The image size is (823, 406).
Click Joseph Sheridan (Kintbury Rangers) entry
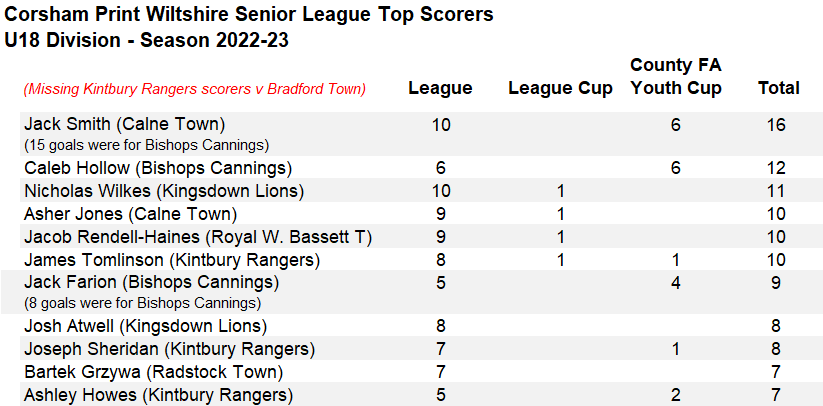169,349
